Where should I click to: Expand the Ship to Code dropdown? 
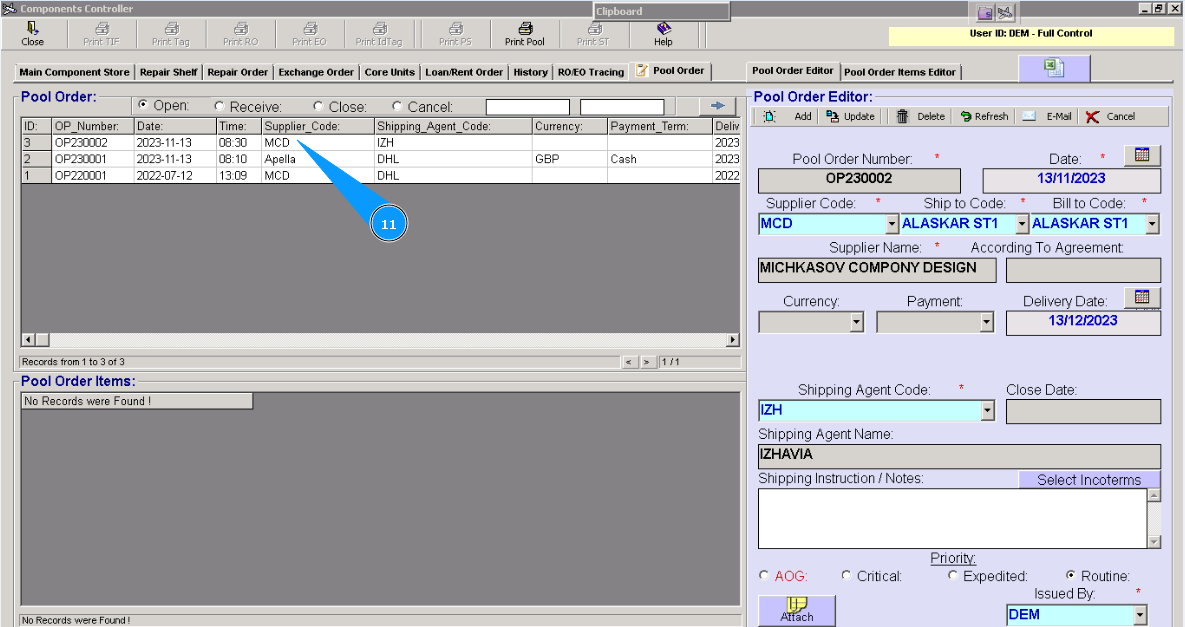1023,224
